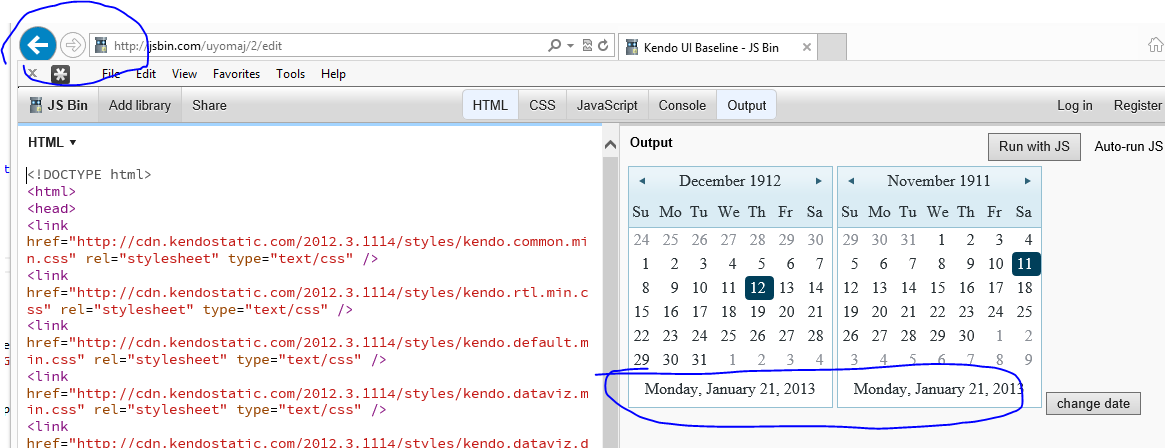Click the change date button

pyautogui.click(x=1093, y=404)
